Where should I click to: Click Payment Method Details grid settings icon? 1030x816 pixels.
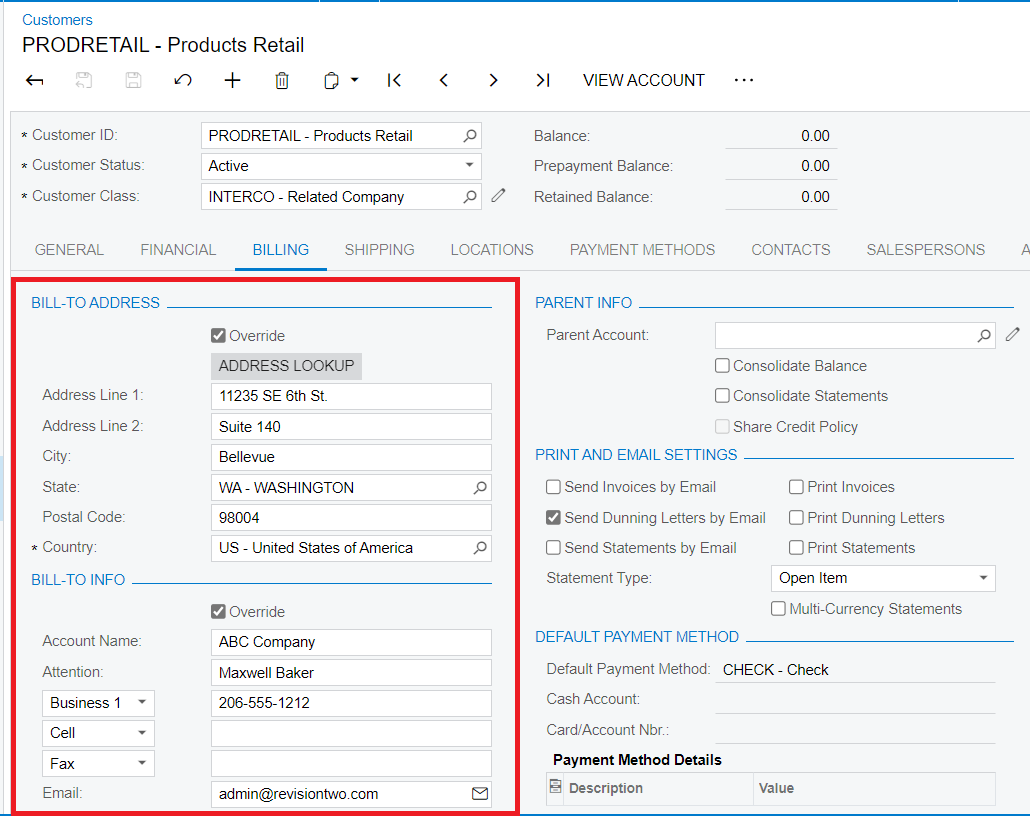(556, 786)
